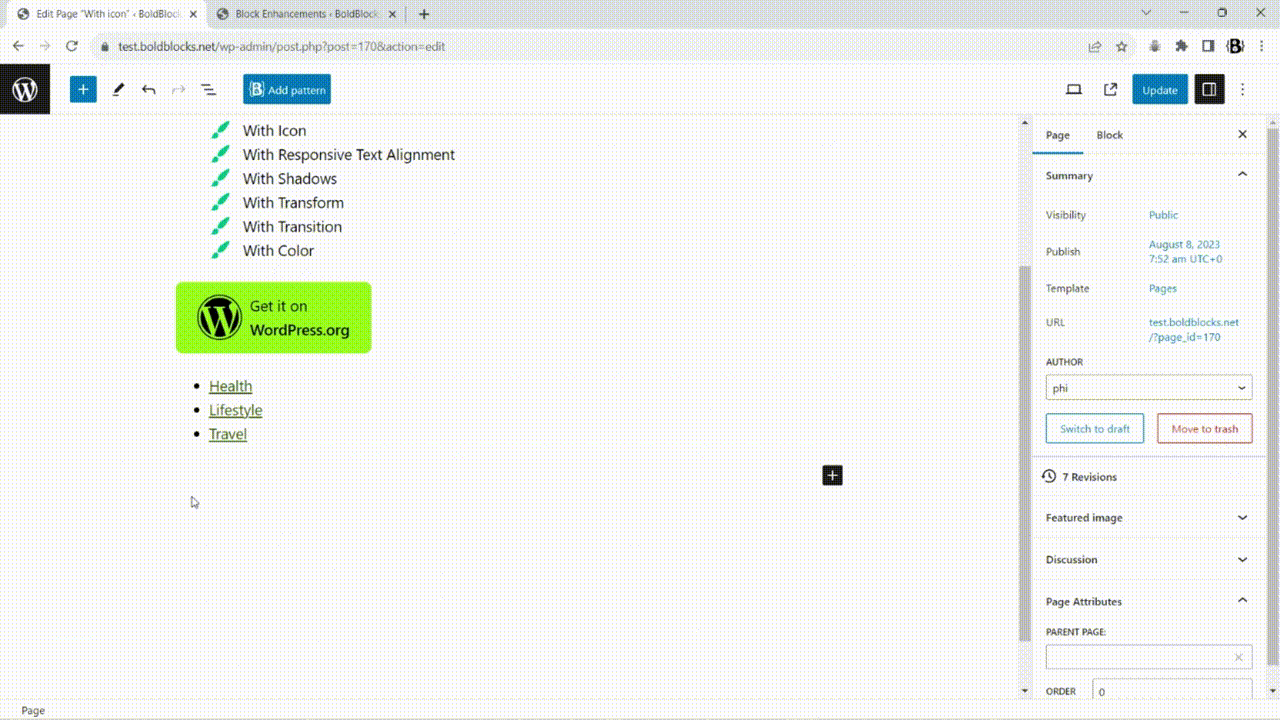
Task: Toggle the Settings sidebar icon
Action: click(1209, 90)
